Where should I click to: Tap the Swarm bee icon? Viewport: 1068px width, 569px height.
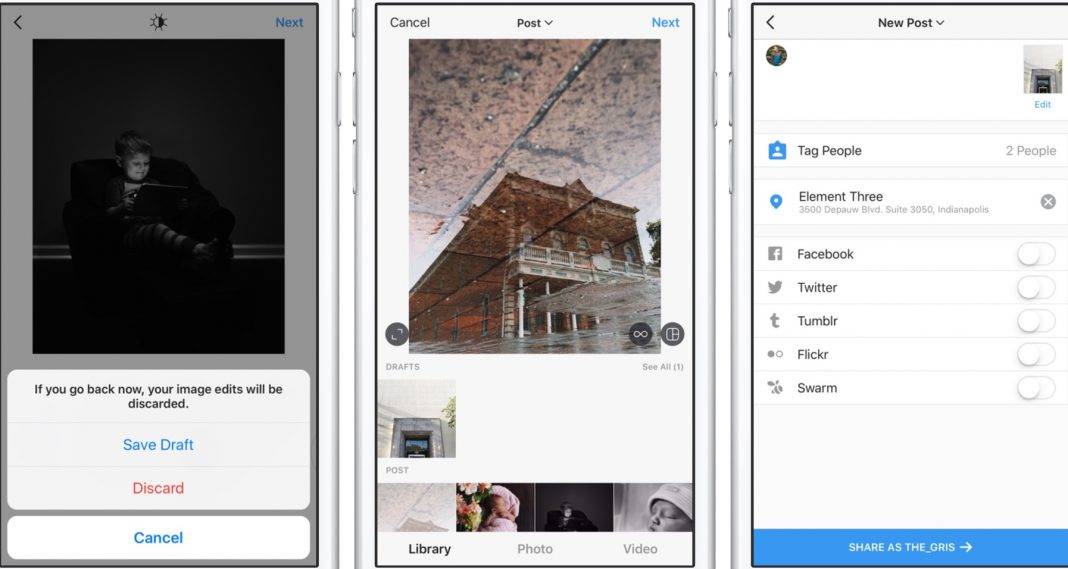point(775,388)
